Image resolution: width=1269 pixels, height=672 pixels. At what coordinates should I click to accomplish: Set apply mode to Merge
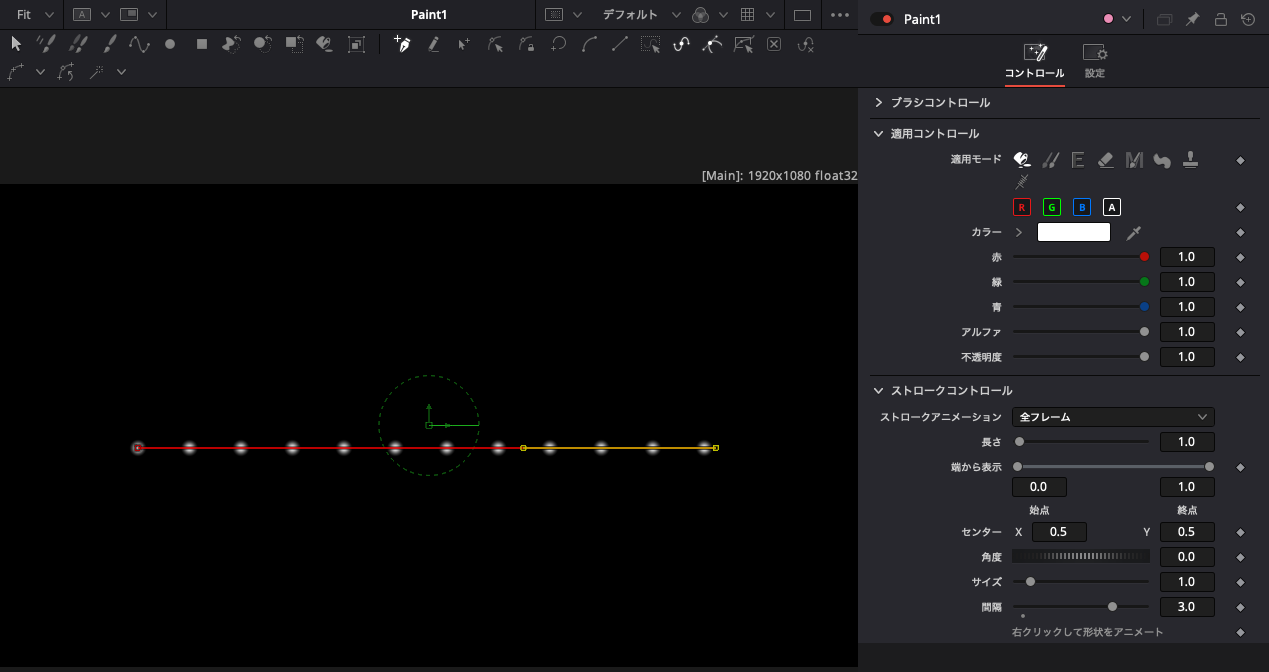1134,160
